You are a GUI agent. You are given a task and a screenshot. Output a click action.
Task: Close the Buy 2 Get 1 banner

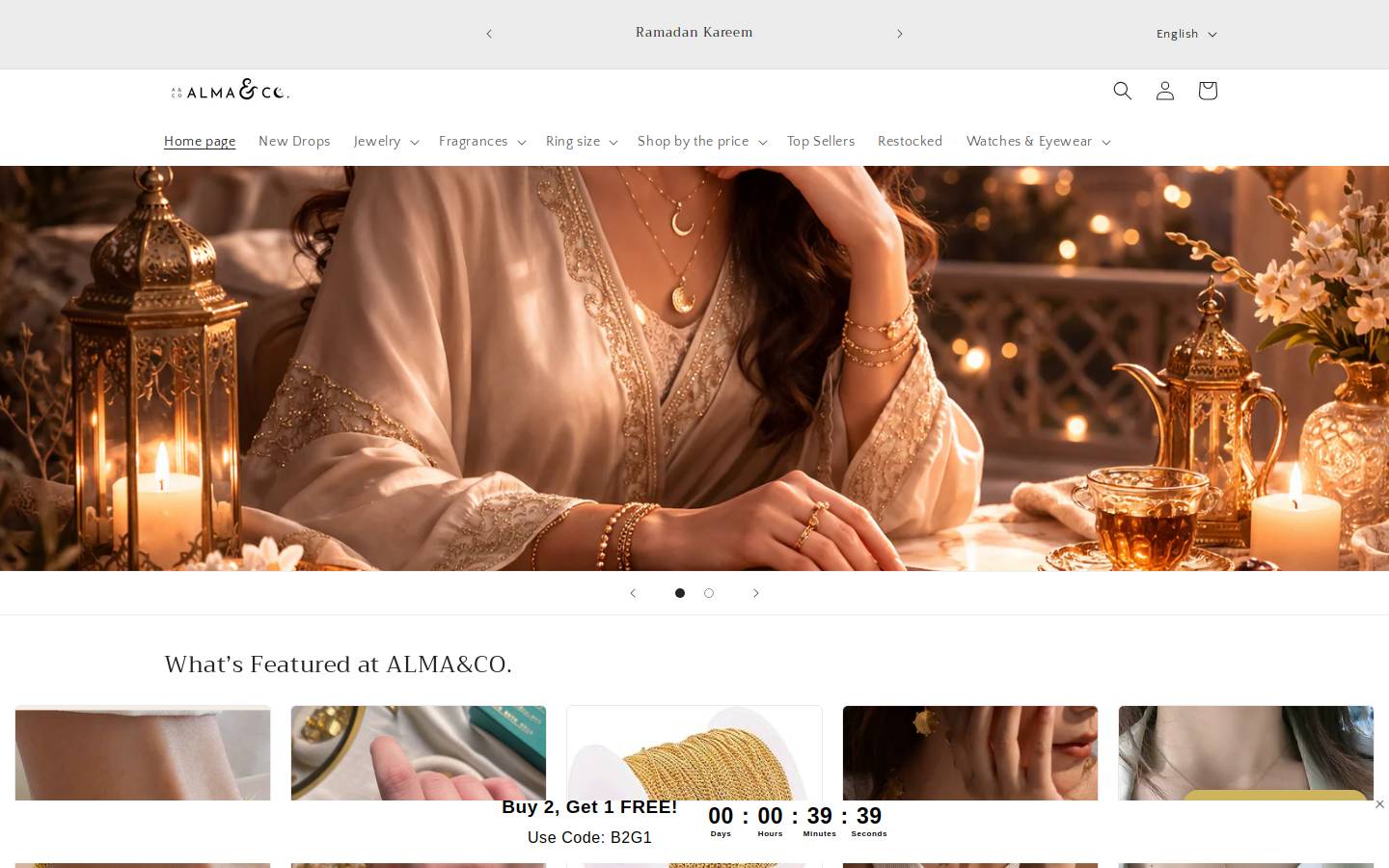(x=1379, y=804)
